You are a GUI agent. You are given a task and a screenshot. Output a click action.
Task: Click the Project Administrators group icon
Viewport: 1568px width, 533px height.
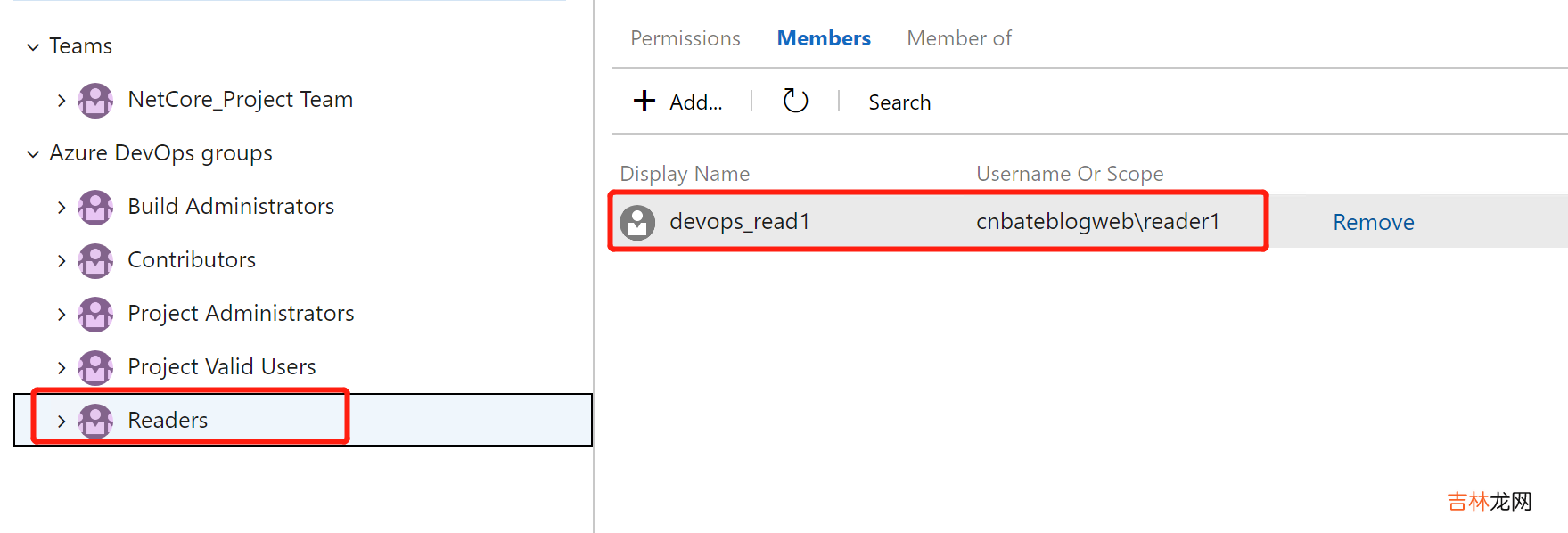[95, 314]
